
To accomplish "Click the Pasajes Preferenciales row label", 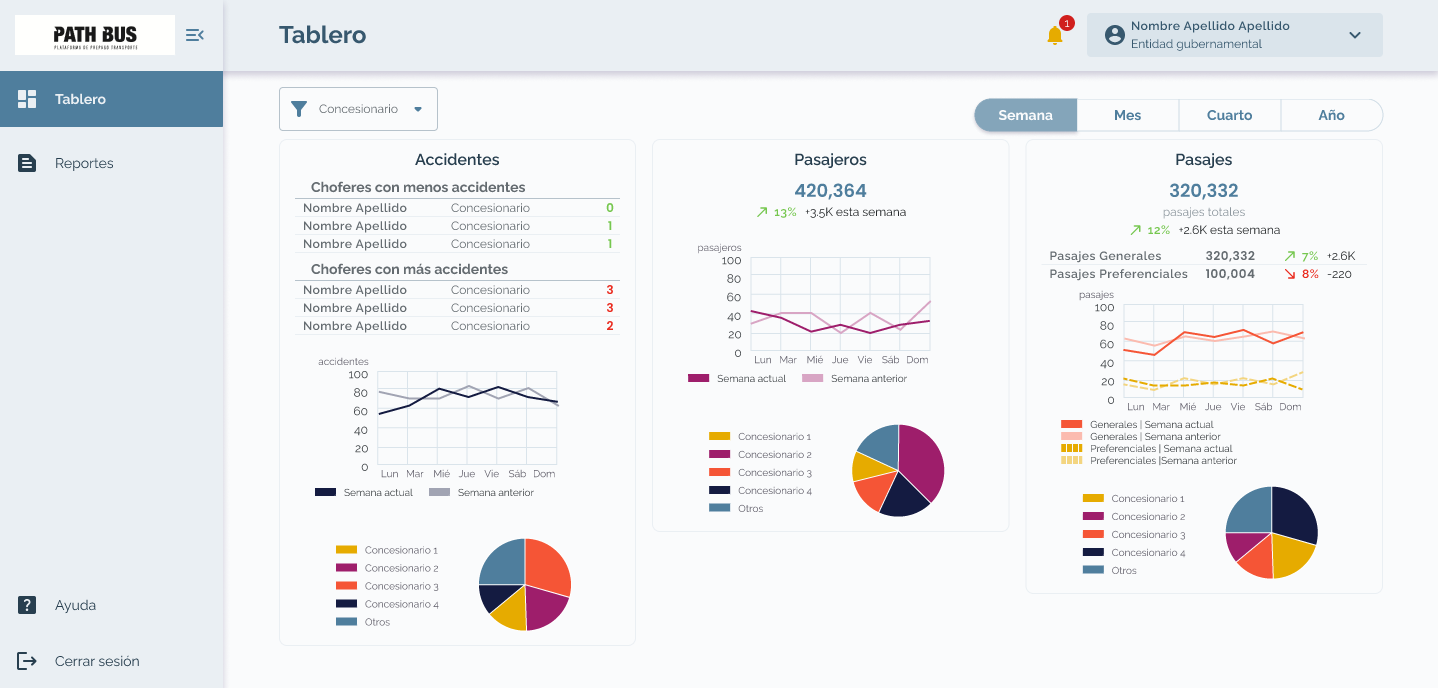I will click(1118, 274).
